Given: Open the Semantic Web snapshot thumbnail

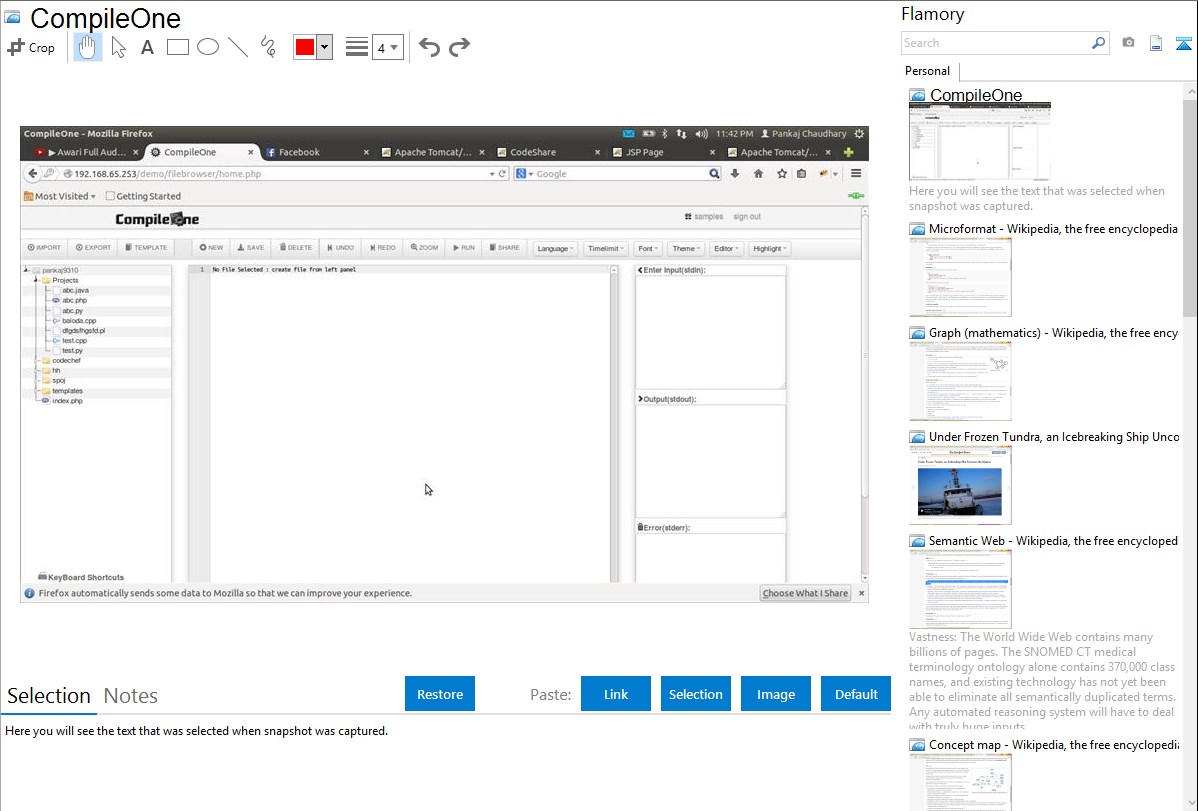Looking at the screenshot, I should (x=960, y=589).
